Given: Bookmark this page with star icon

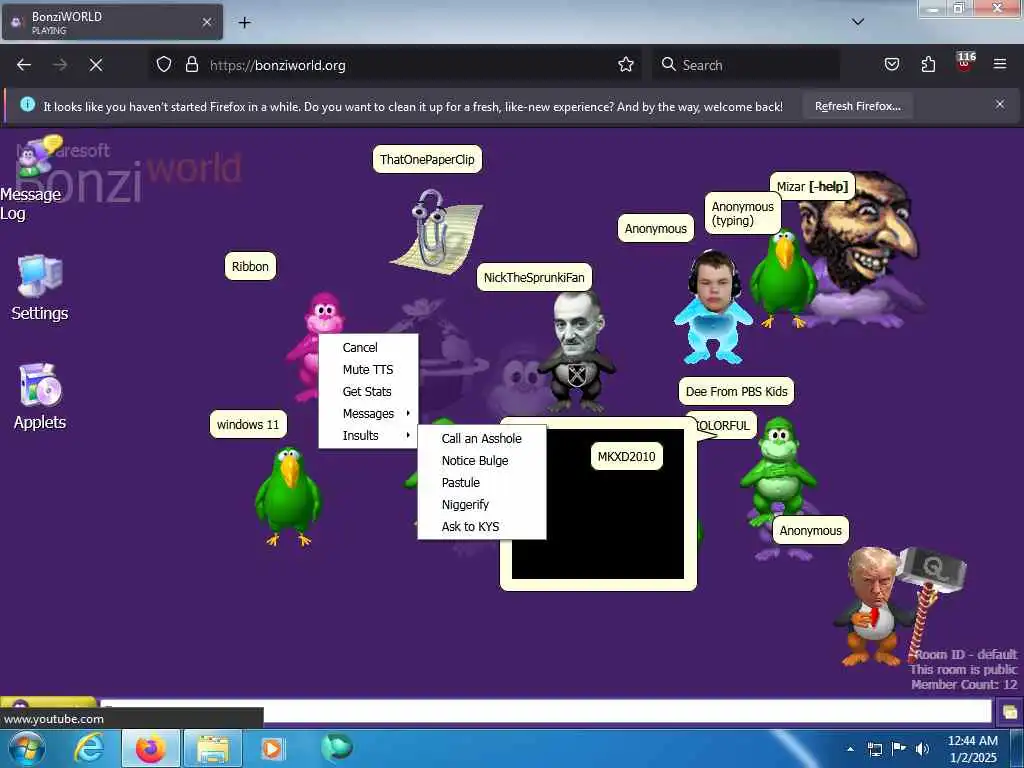Looking at the screenshot, I should [626, 65].
